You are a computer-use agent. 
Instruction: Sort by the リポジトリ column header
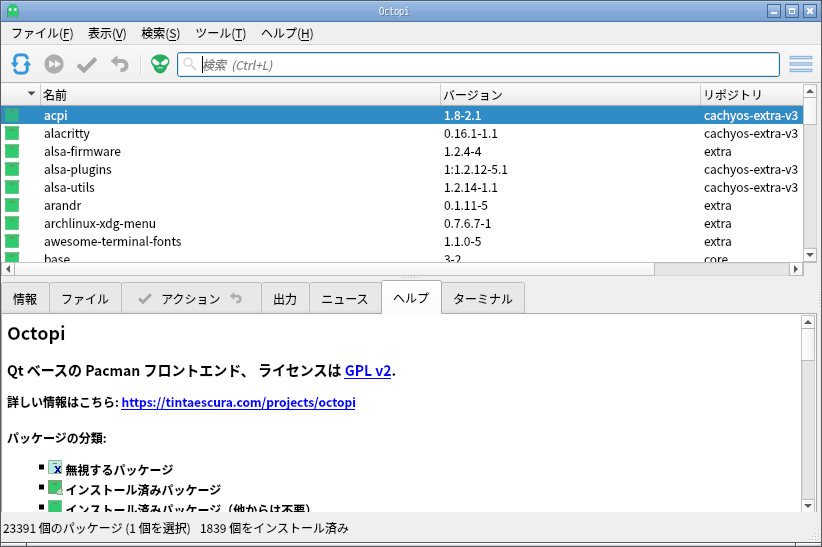751,95
